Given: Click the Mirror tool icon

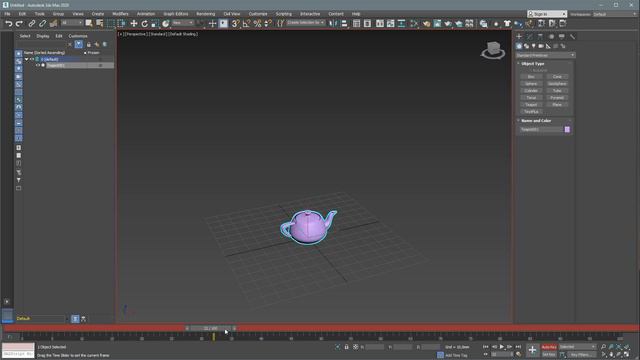Looking at the screenshot, I should pos(333,24).
